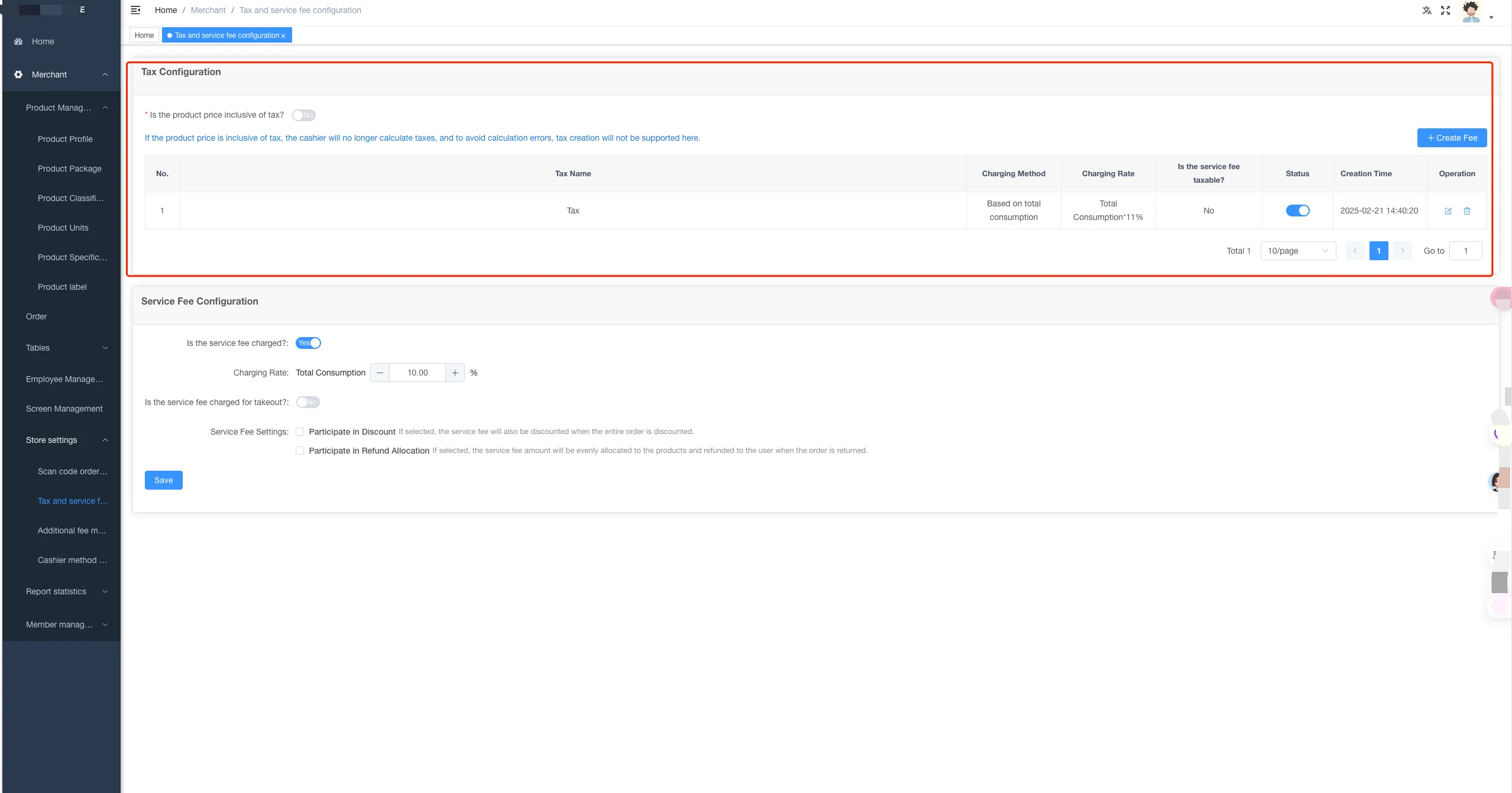Open the 10/page size dropdown
This screenshot has height=793, width=1512.
pos(1298,251)
